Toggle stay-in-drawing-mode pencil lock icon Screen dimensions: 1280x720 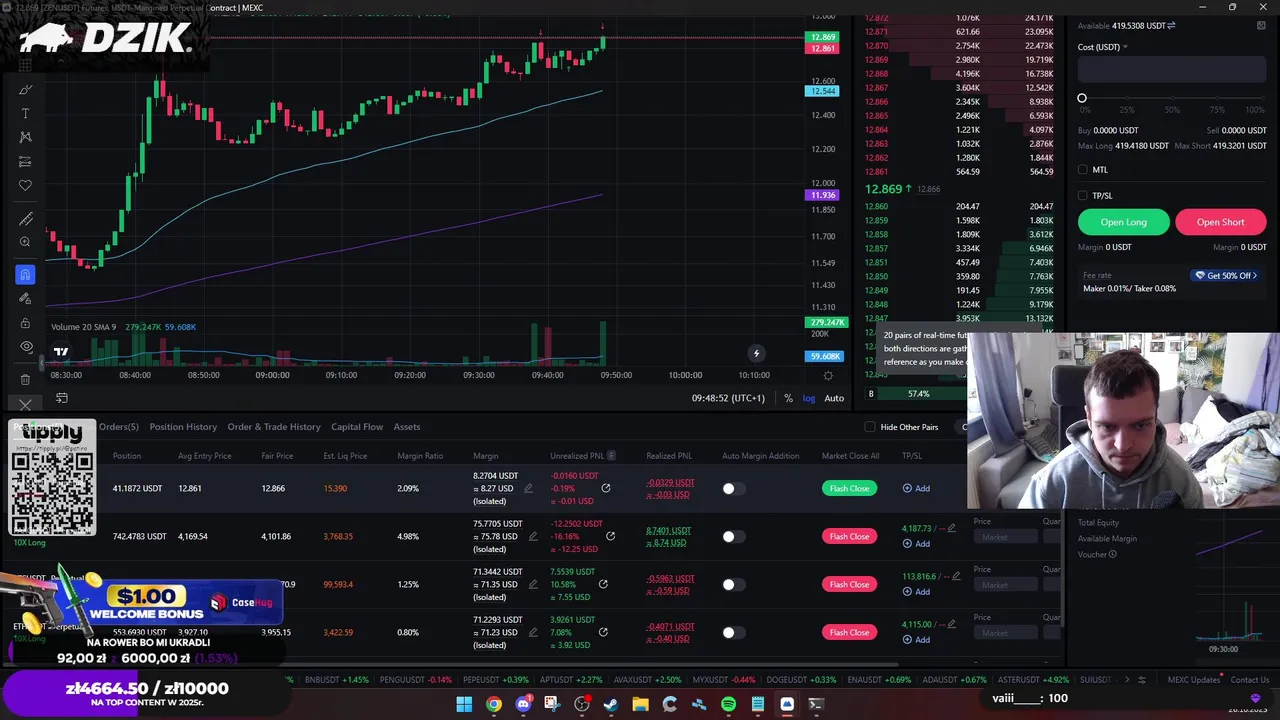click(x=25, y=298)
